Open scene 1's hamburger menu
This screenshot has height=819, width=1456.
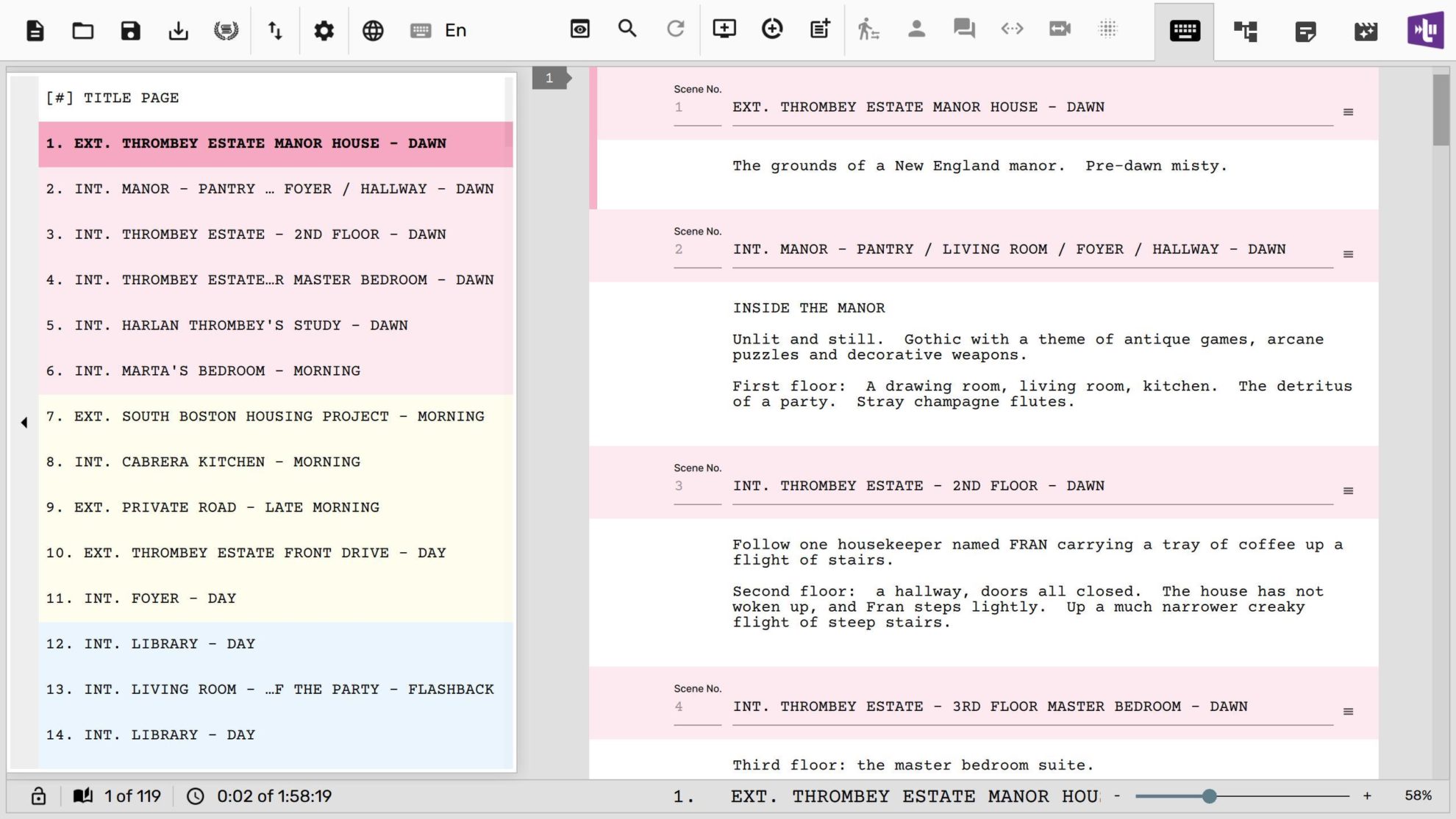point(1348,111)
